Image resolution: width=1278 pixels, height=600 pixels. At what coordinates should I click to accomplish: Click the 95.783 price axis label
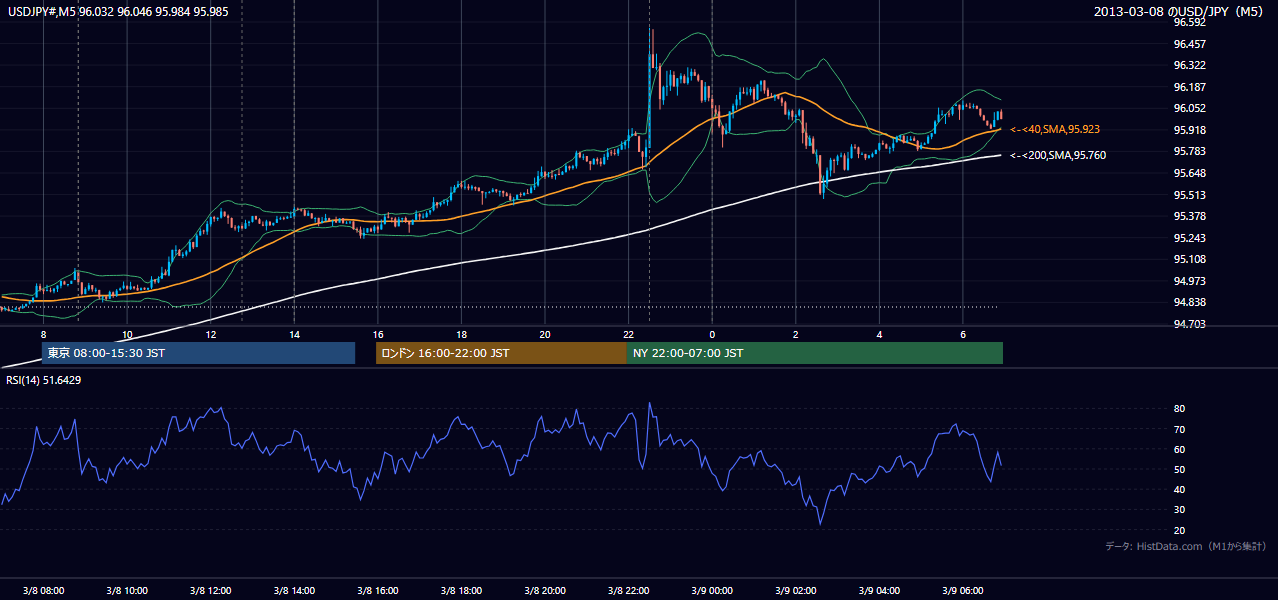pos(1188,151)
